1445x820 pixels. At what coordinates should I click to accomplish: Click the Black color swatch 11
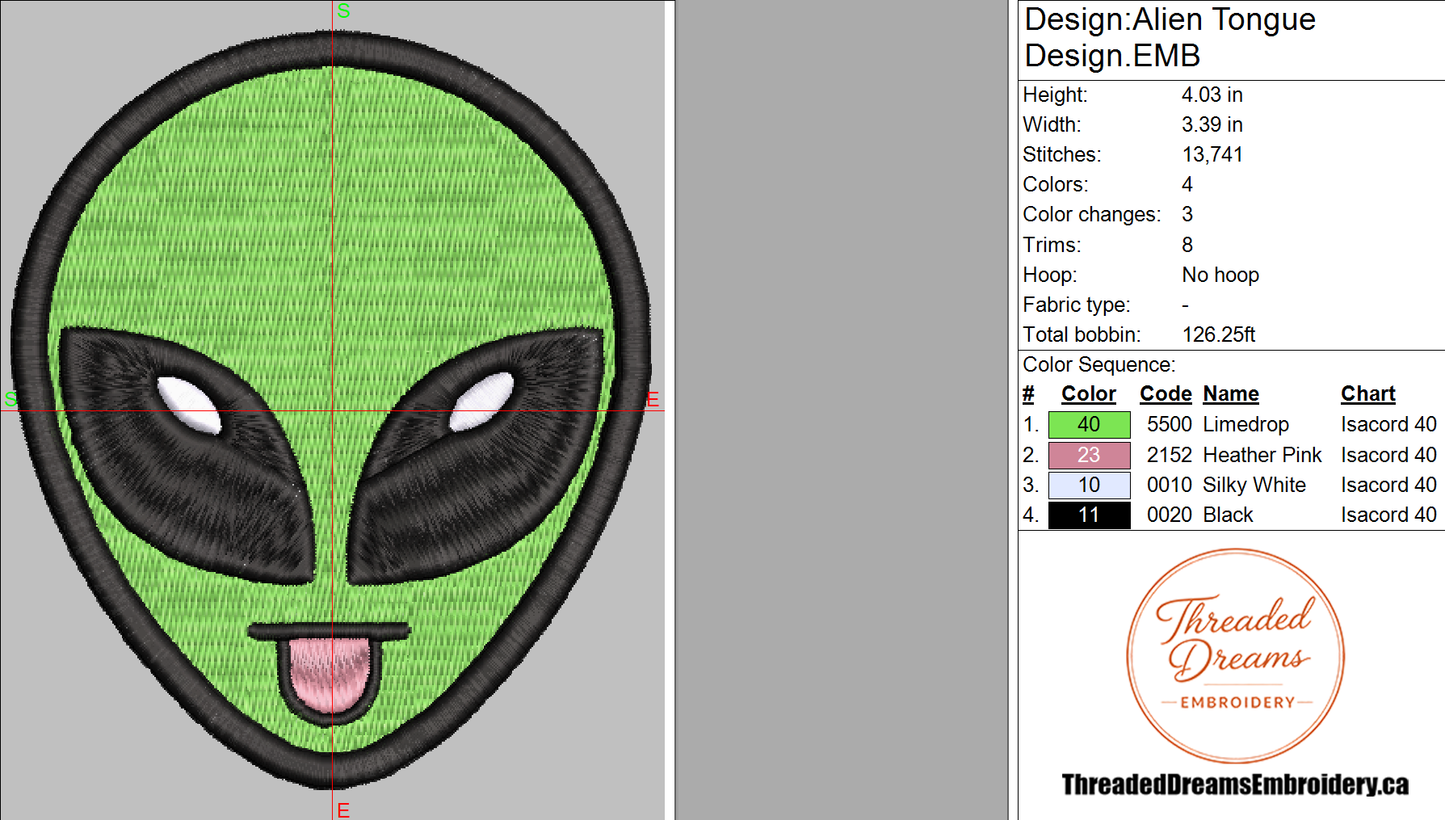point(1089,515)
